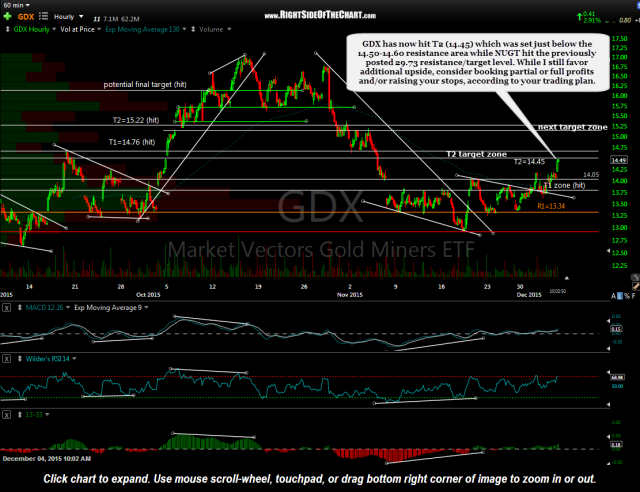Click the T2=15.22 (hit) label

tap(136, 120)
